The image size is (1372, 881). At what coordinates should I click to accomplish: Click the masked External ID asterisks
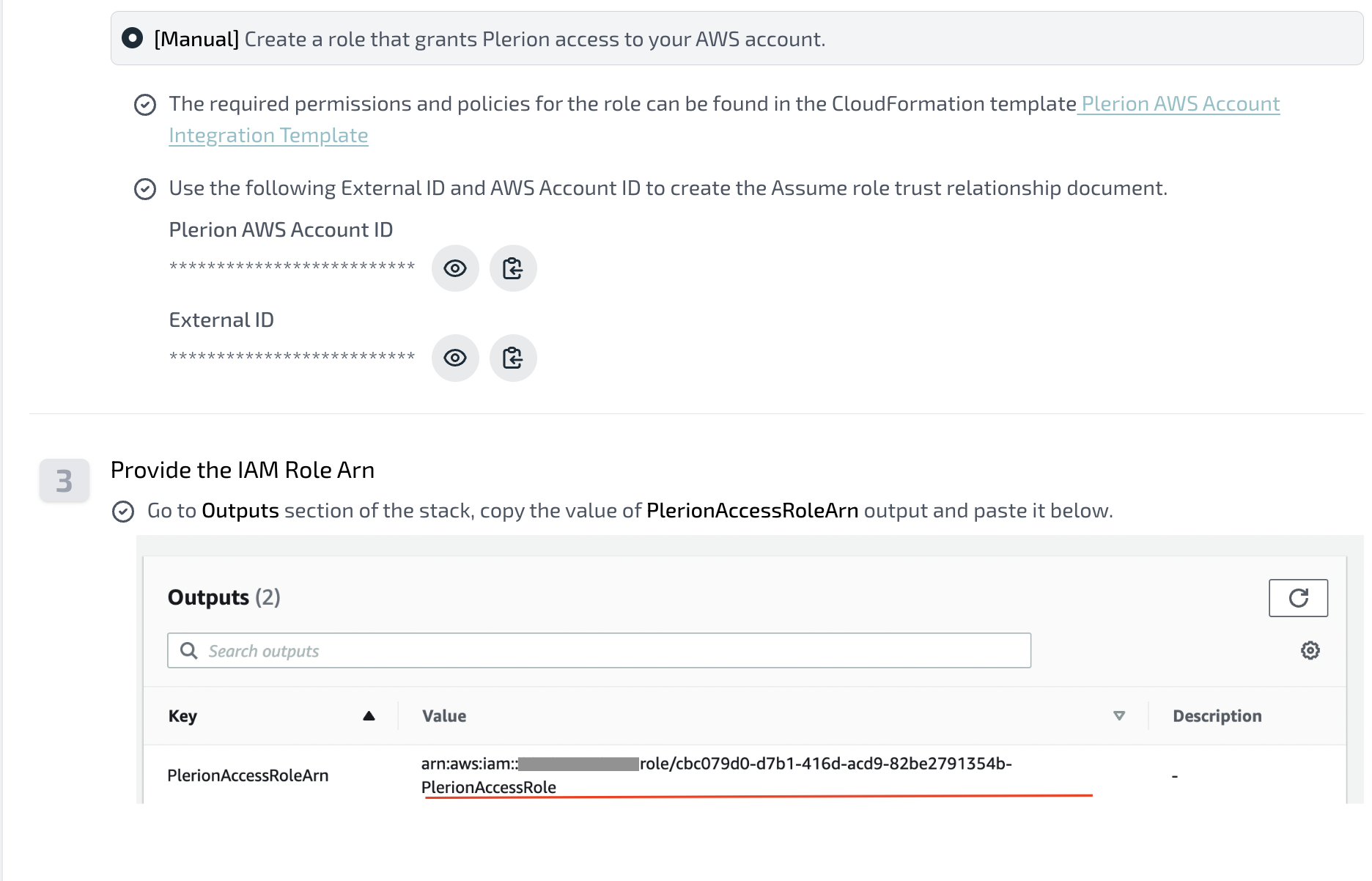click(x=292, y=357)
